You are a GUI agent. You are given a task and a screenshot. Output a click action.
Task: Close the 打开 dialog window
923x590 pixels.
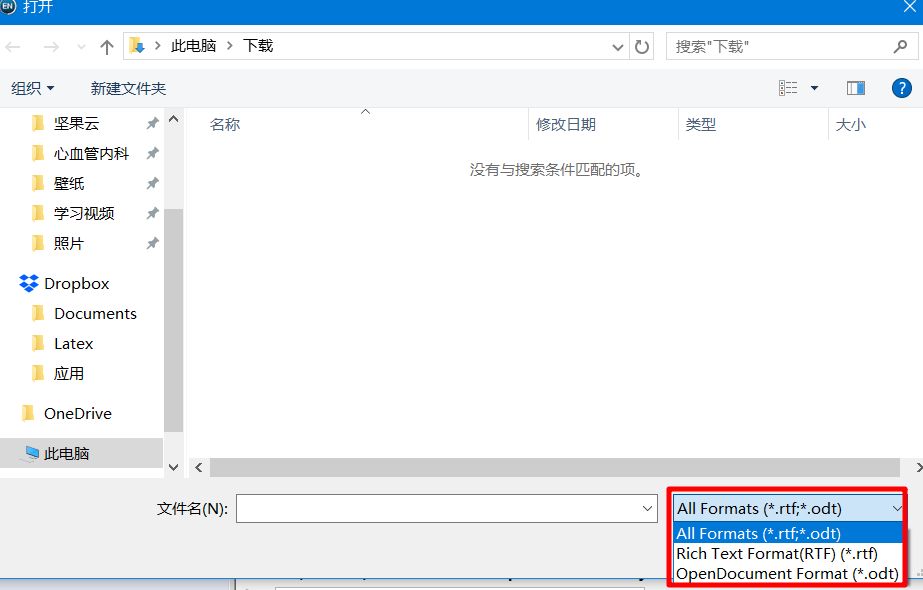910,7
